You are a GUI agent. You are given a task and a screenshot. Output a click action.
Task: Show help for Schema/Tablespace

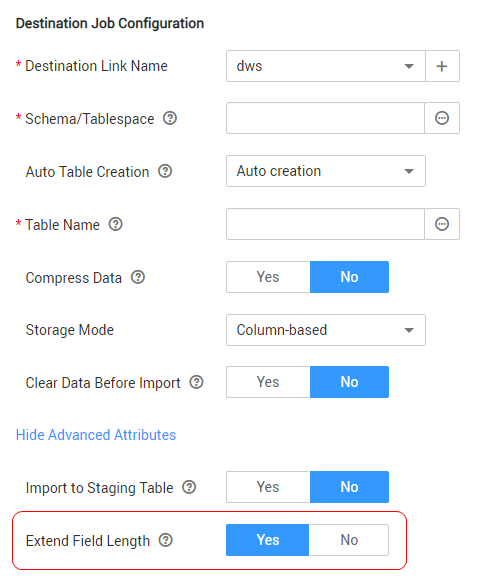[170, 119]
